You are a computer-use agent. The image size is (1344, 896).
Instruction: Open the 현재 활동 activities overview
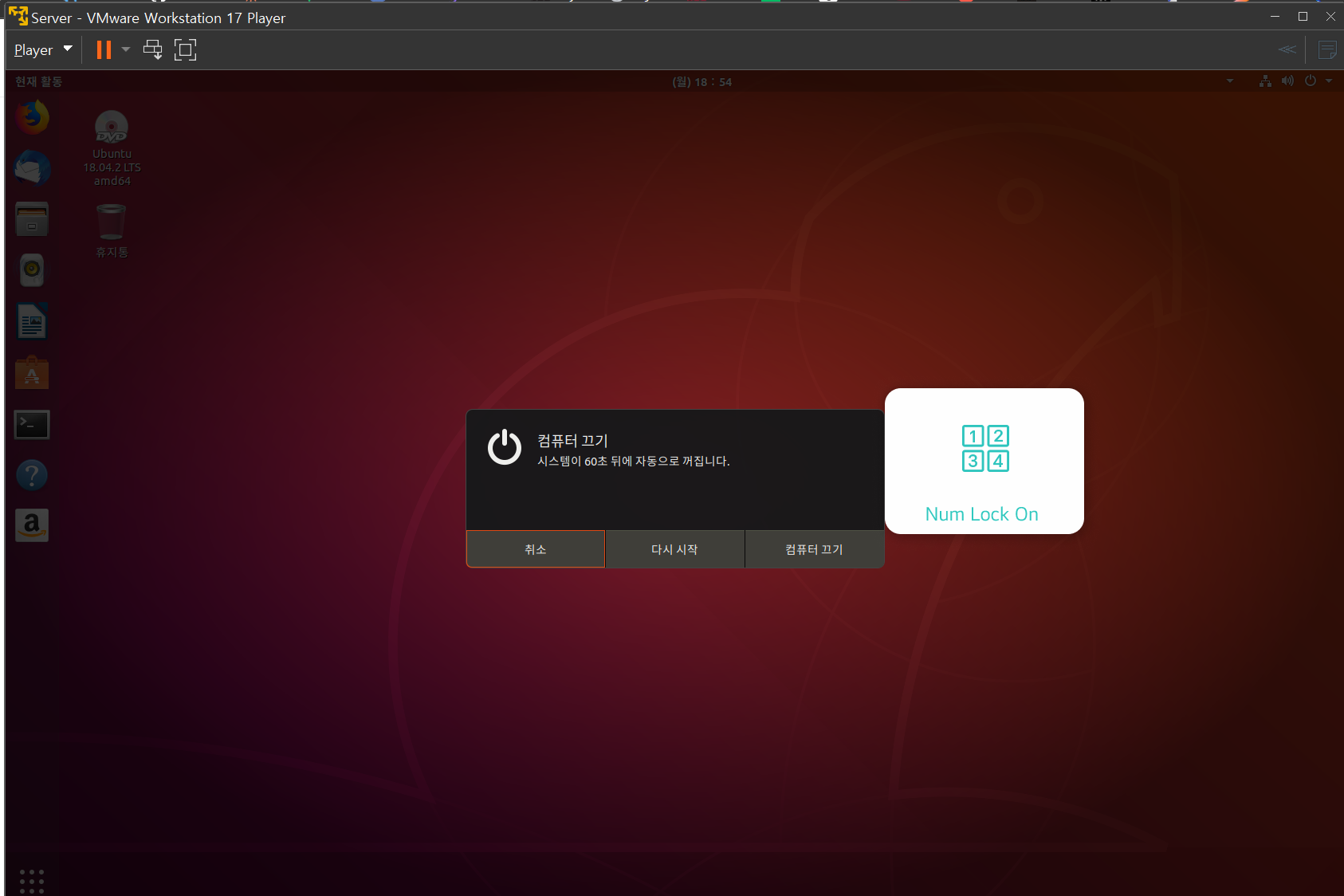(x=38, y=81)
